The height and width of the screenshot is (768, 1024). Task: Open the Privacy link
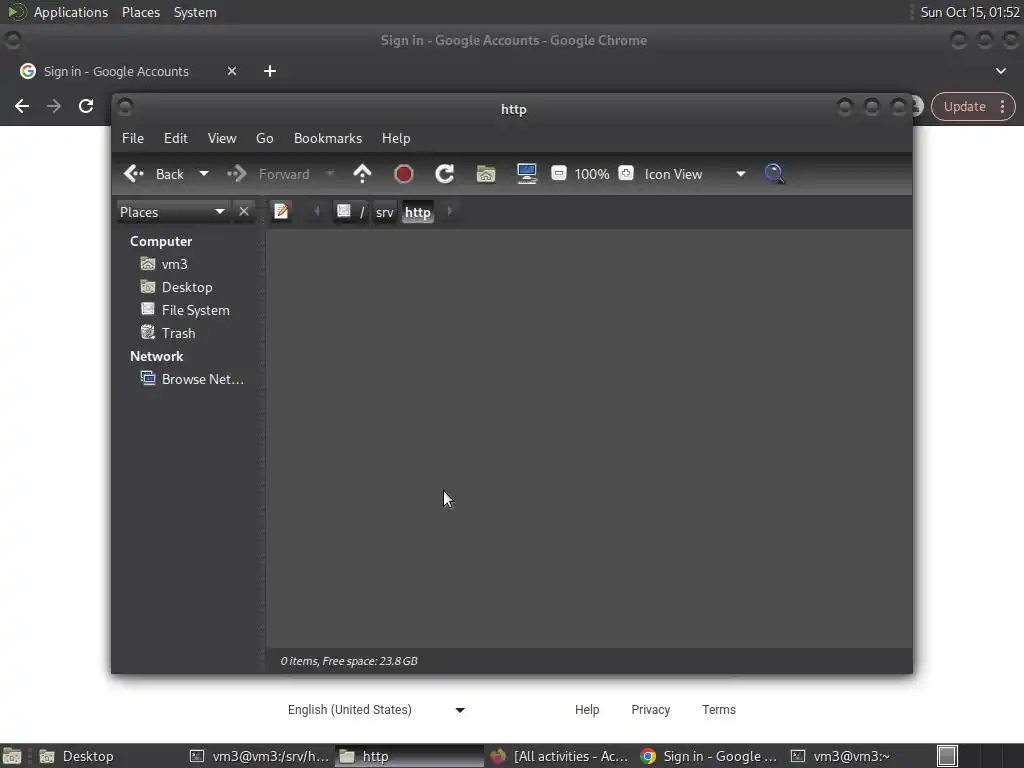point(650,710)
